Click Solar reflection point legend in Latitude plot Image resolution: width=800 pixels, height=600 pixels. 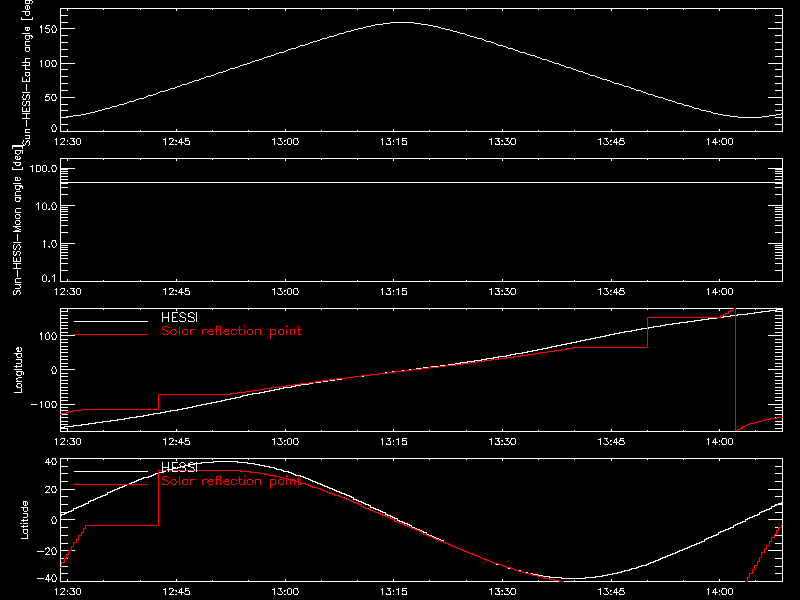pos(231,481)
